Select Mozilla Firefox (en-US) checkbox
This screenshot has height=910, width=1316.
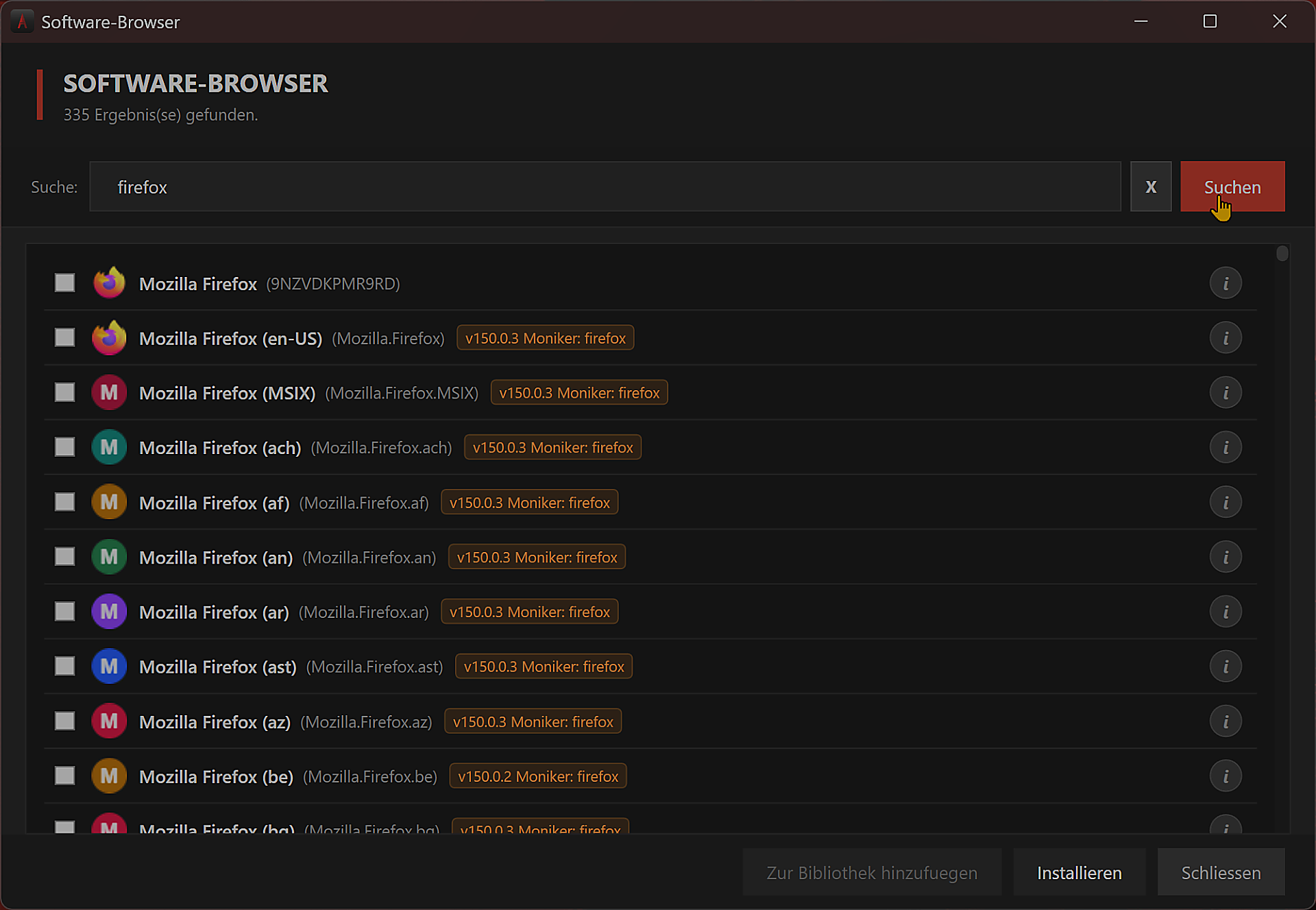[65, 337]
